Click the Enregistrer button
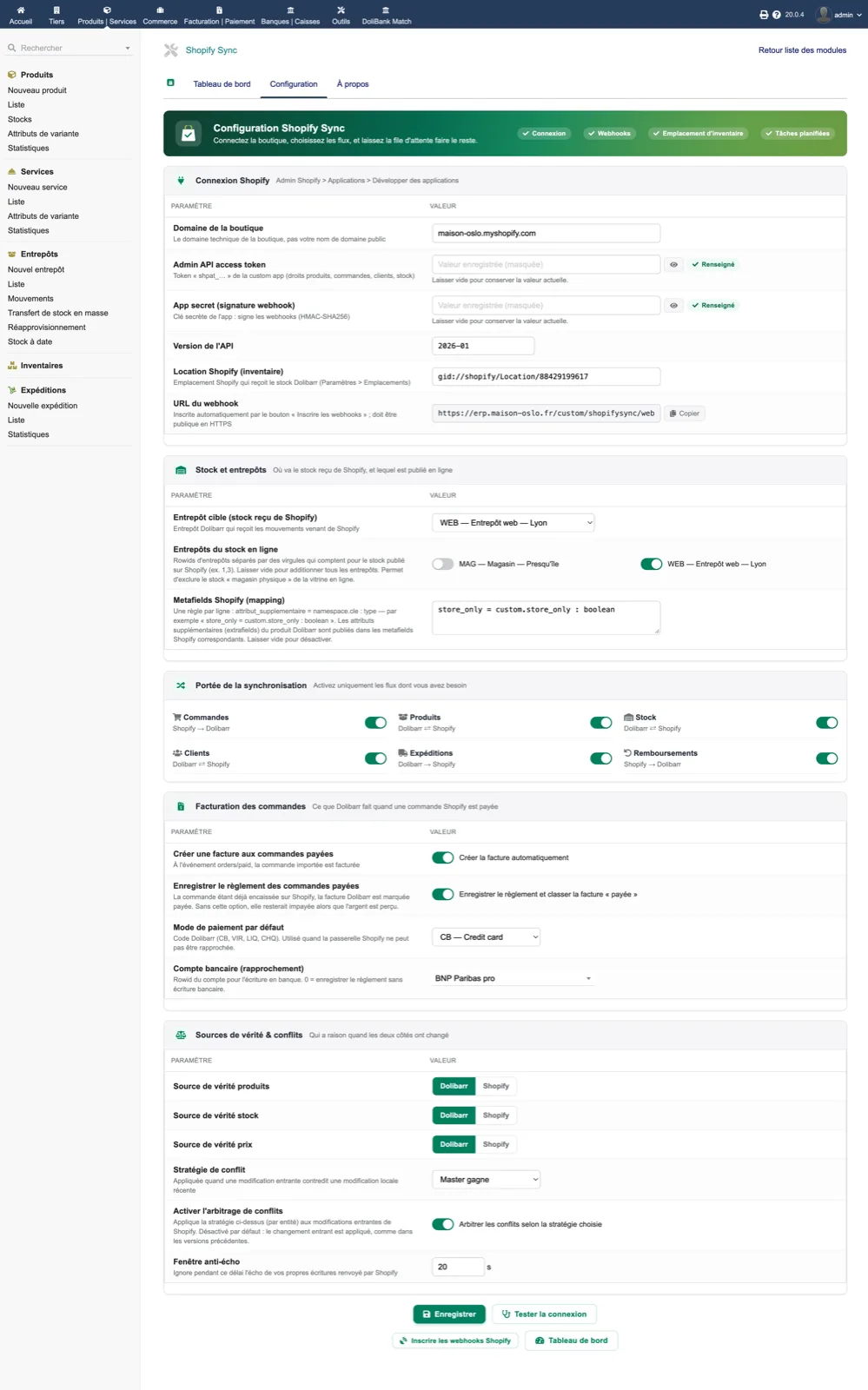 point(449,1314)
